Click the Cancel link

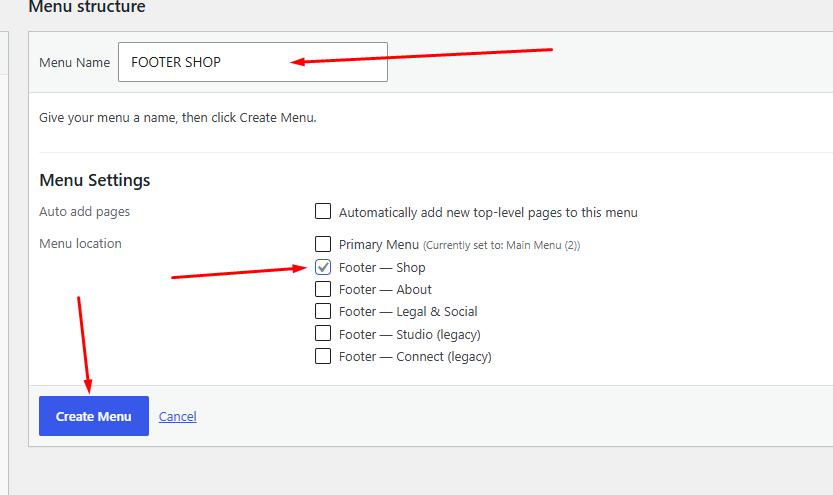(177, 416)
